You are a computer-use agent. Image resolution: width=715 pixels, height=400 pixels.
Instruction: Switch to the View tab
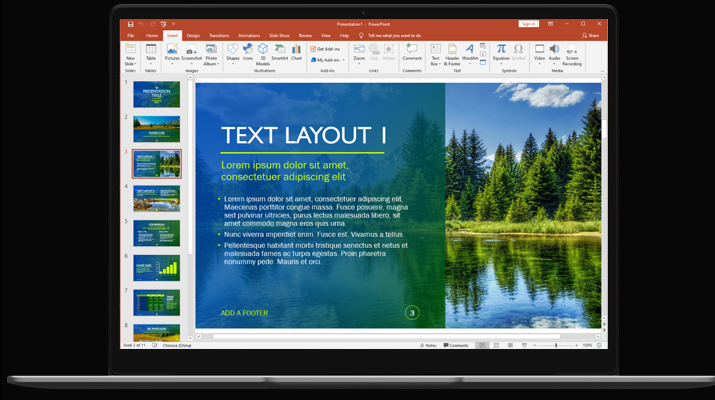(x=326, y=36)
